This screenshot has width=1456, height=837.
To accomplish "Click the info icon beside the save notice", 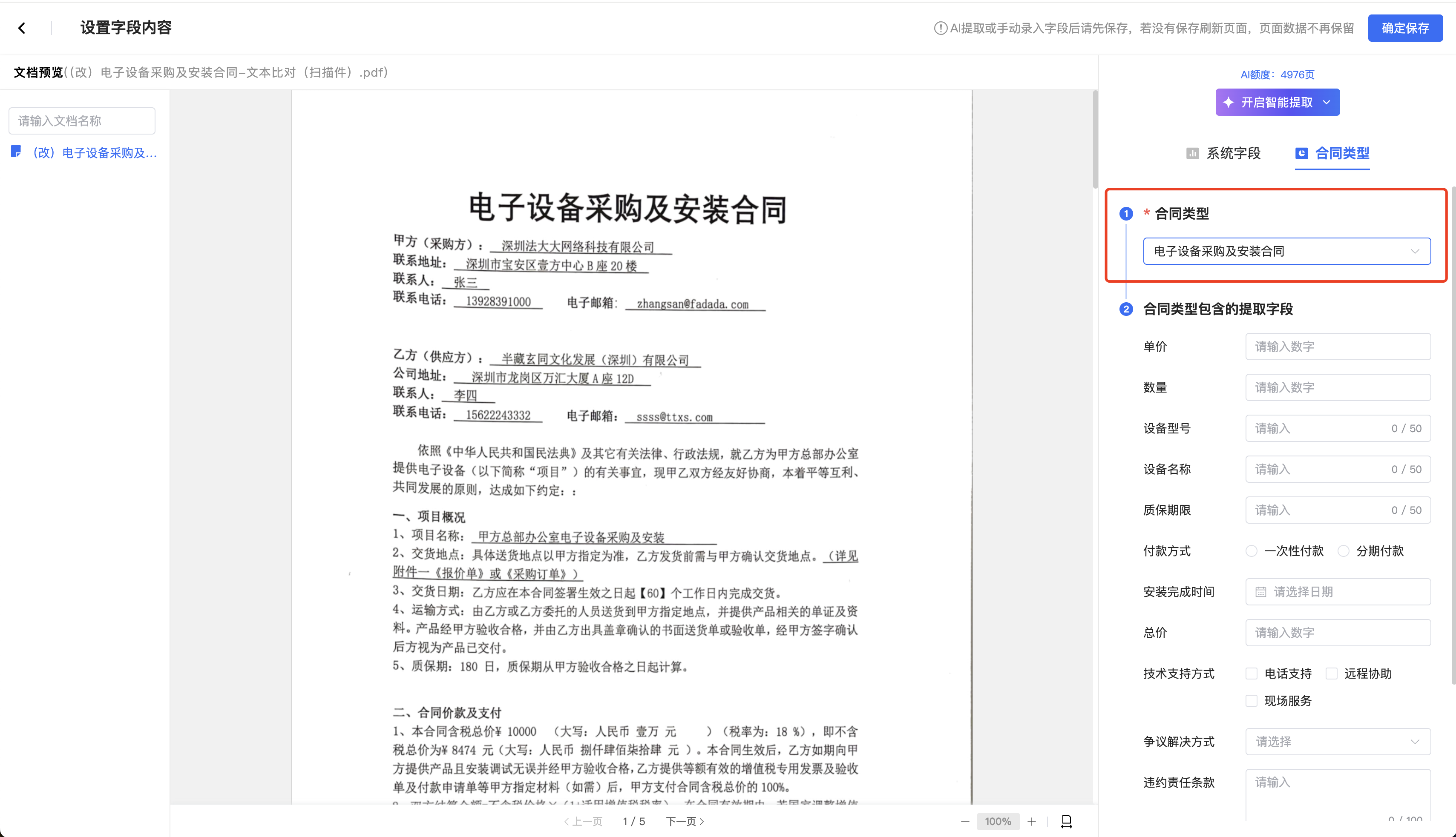I will point(940,28).
